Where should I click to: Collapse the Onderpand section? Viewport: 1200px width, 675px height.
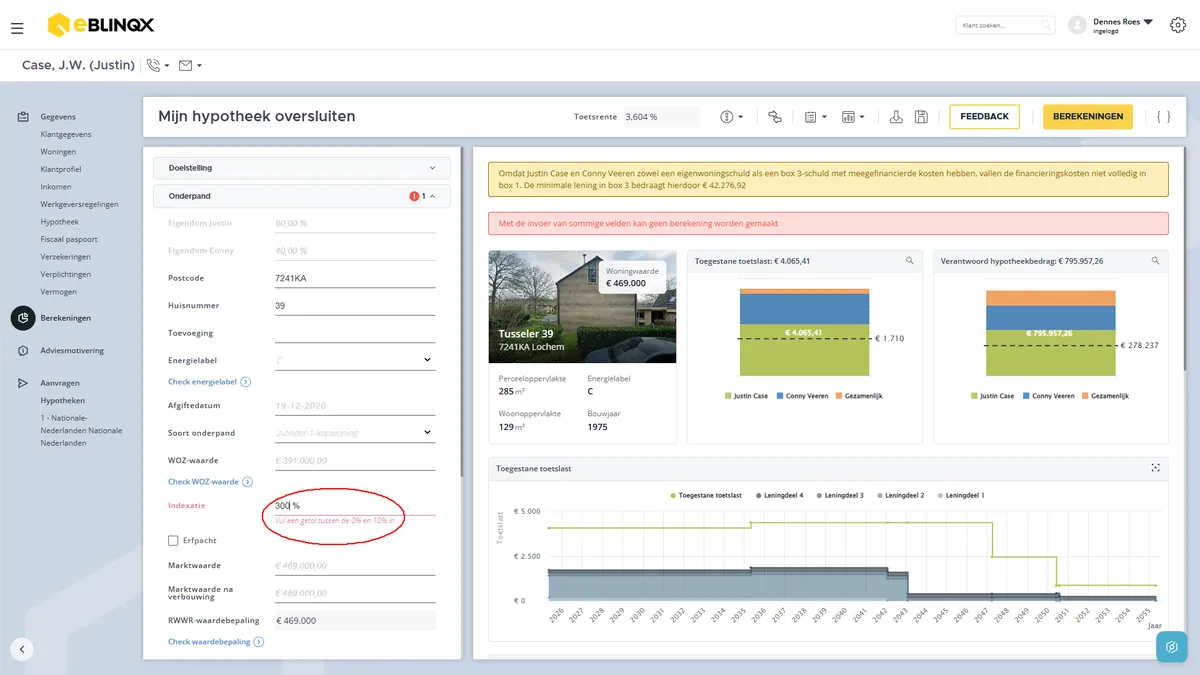pos(301,196)
